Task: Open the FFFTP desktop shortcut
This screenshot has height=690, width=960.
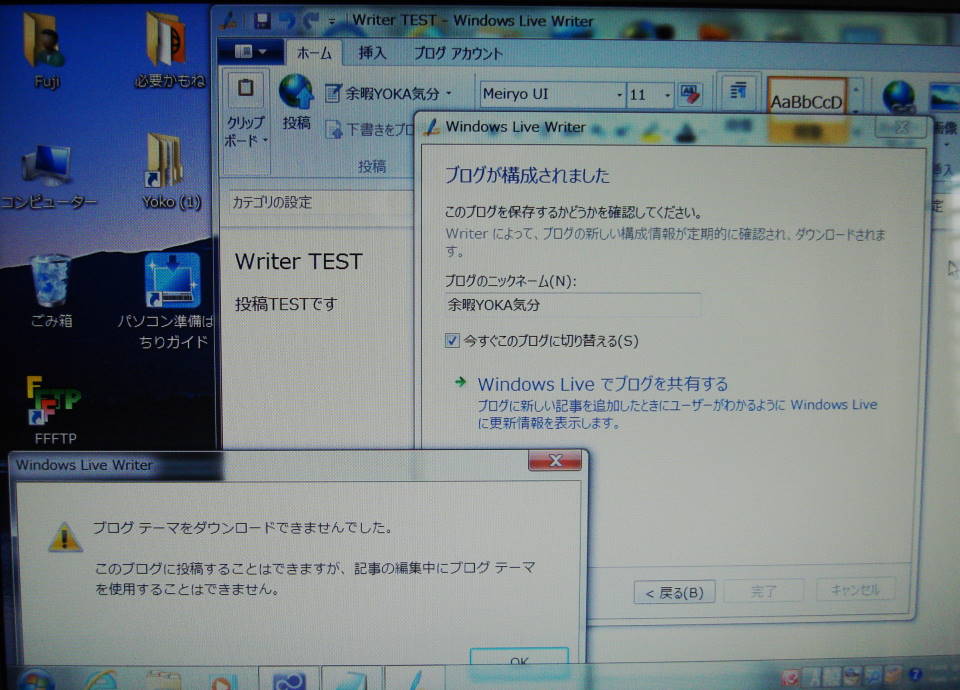Action: click(54, 403)
